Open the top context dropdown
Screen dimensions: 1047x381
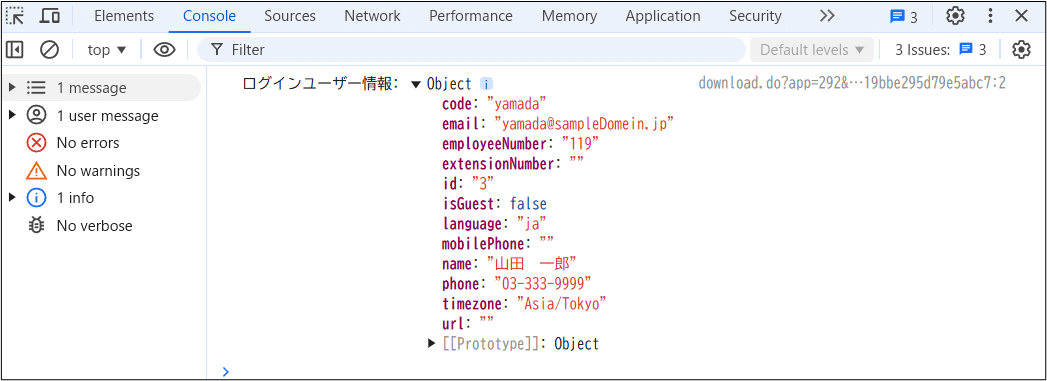107,49
